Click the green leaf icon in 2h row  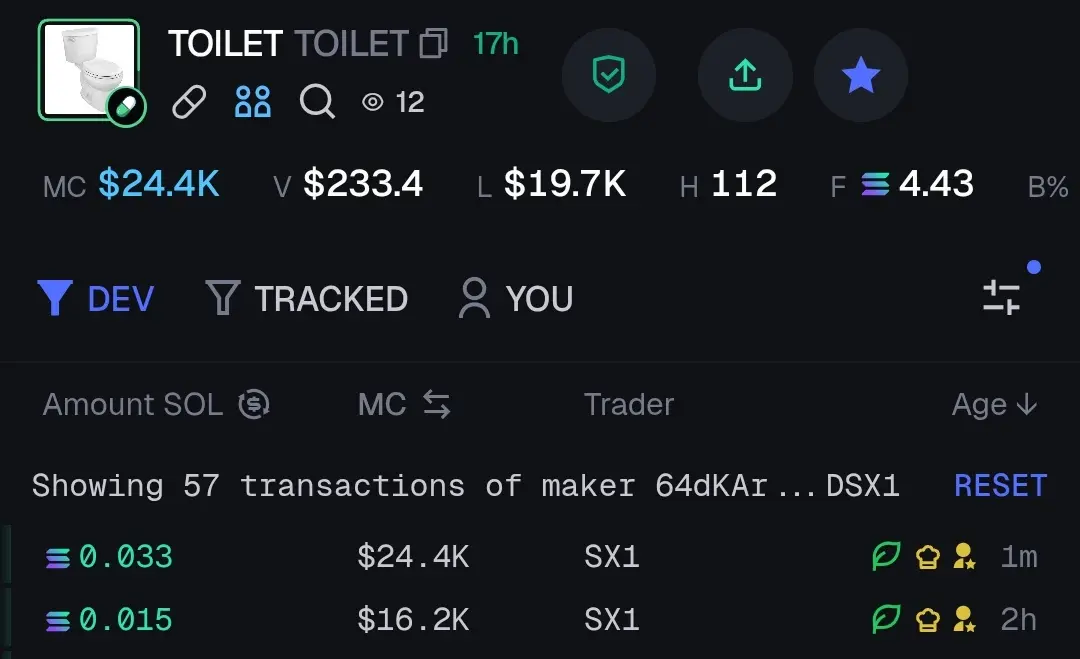coord(886,619)
